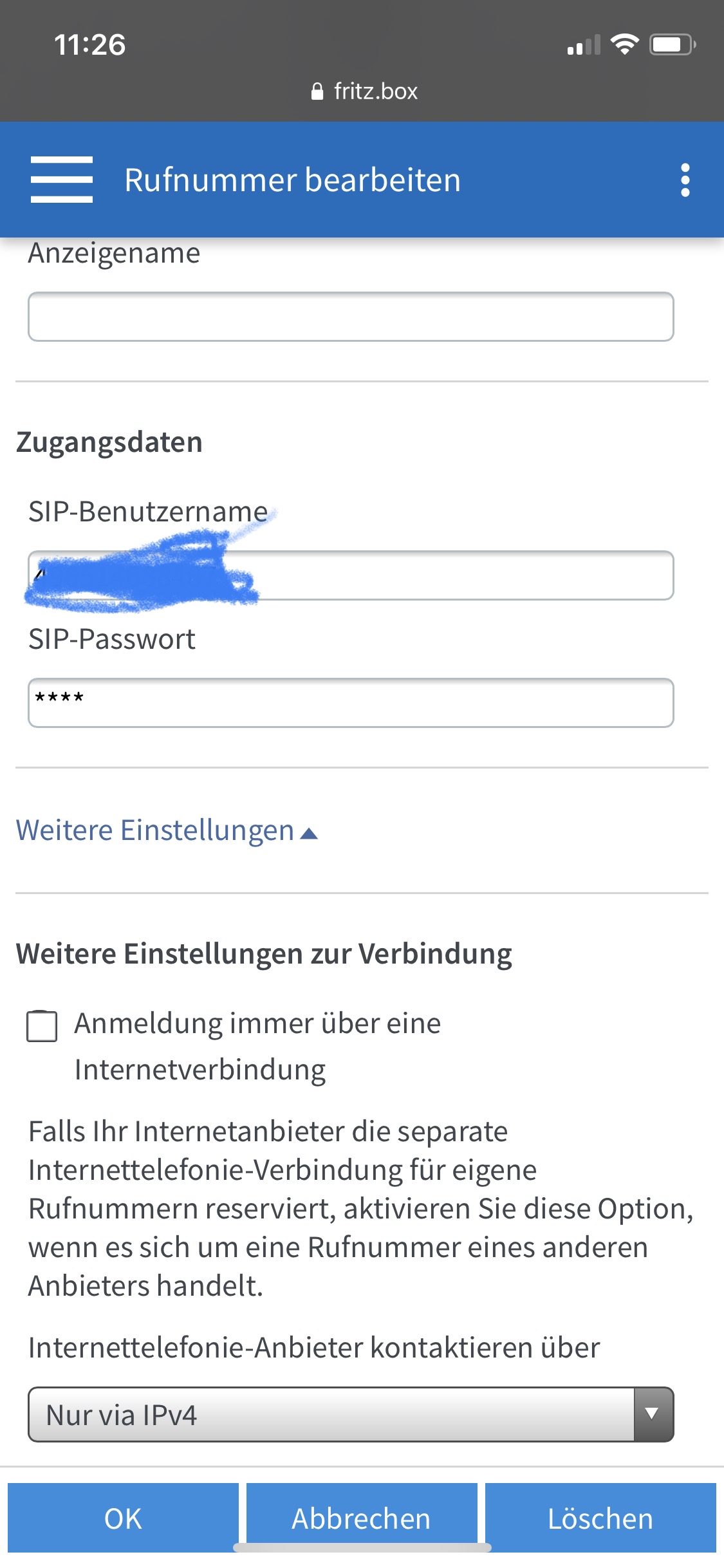This screenshot has width=724, height=1568.
Task: Collapse the Weitere Einstellungen section
Action: [x=155, y=830]
